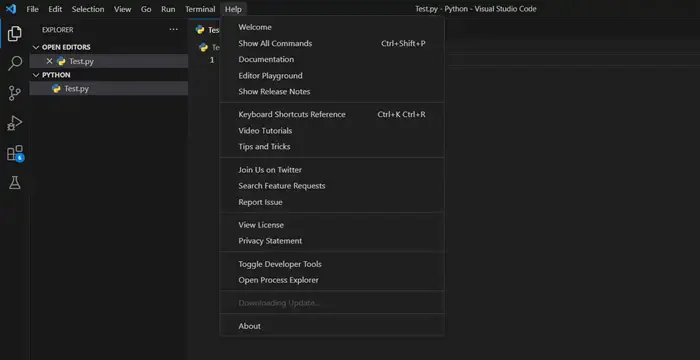Open the Explorer view in the activity bar
Viewport: 700px width, 360px height.
coord(14,33)
